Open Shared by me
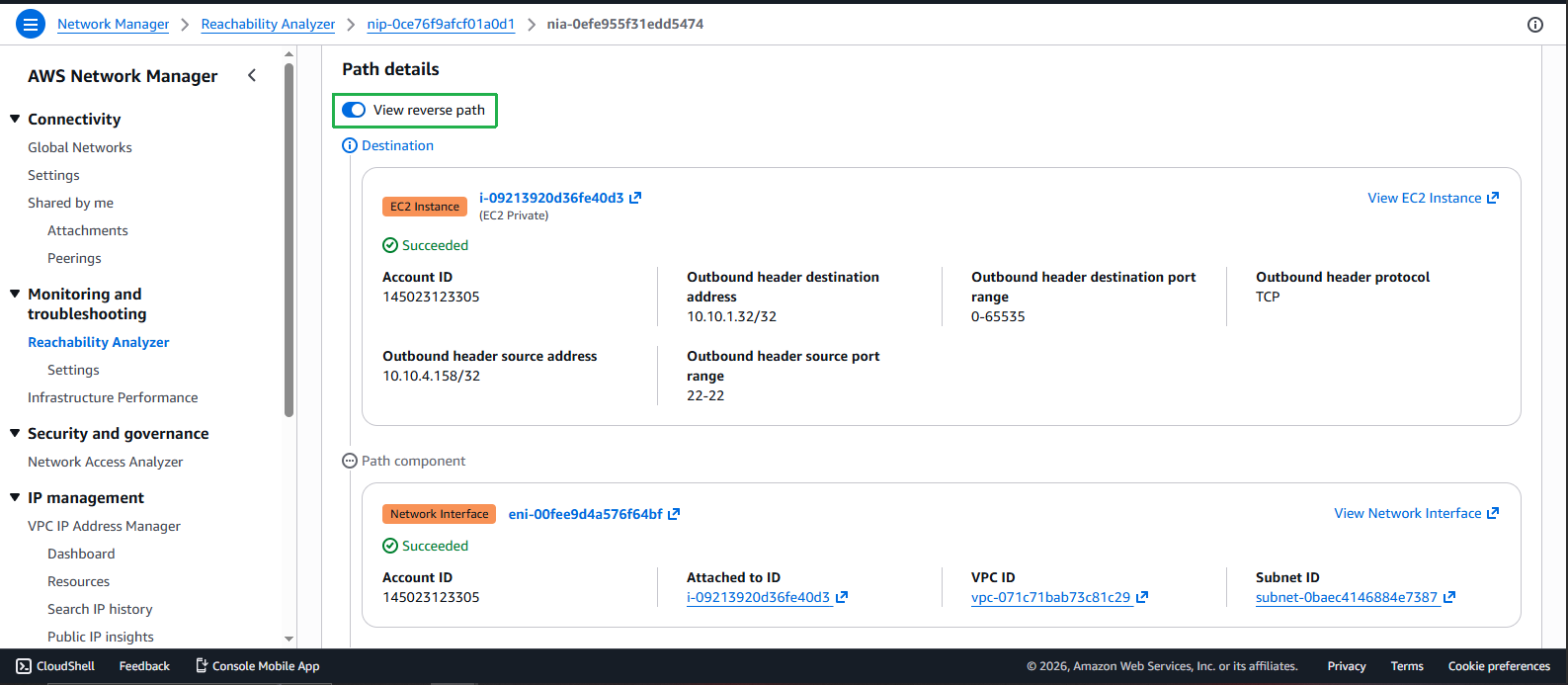The image size is (1568, 685). pos(70,203)
